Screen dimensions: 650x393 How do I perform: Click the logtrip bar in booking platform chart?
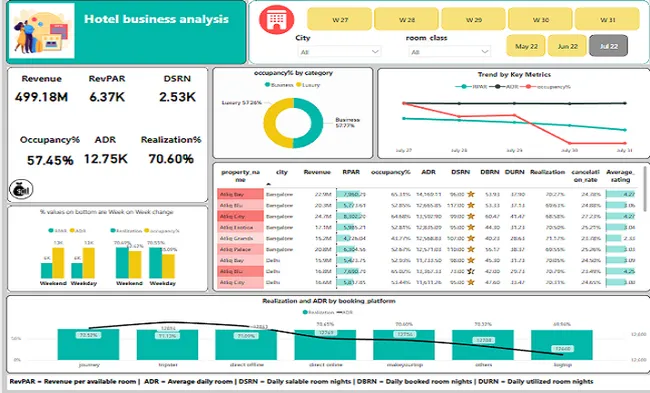point(562,345)
